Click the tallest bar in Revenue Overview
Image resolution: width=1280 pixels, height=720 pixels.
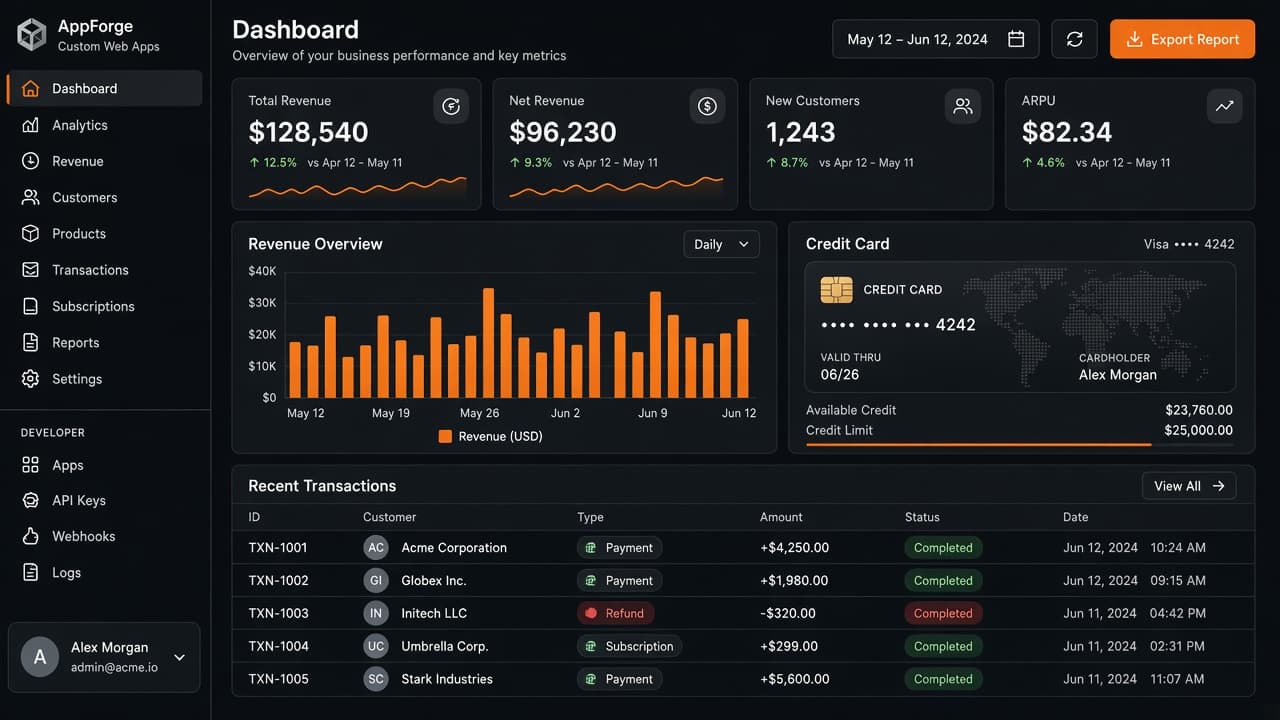pyautogui.click(x=488, y=343)
